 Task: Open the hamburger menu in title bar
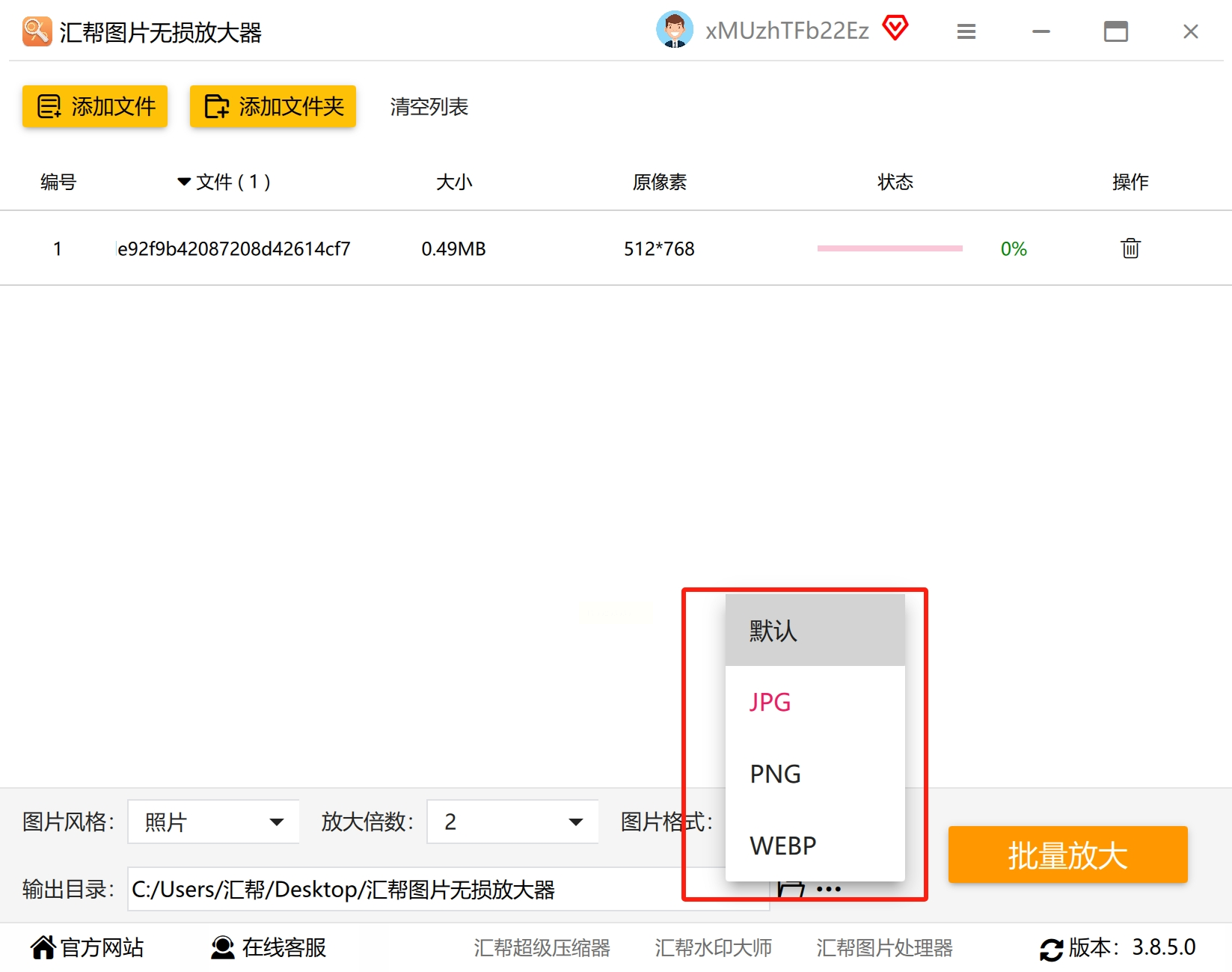[x=966, y=31]
